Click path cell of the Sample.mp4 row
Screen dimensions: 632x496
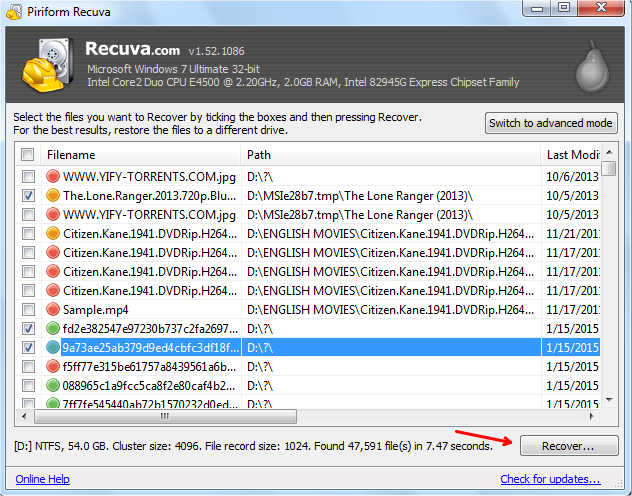(391, 310)
